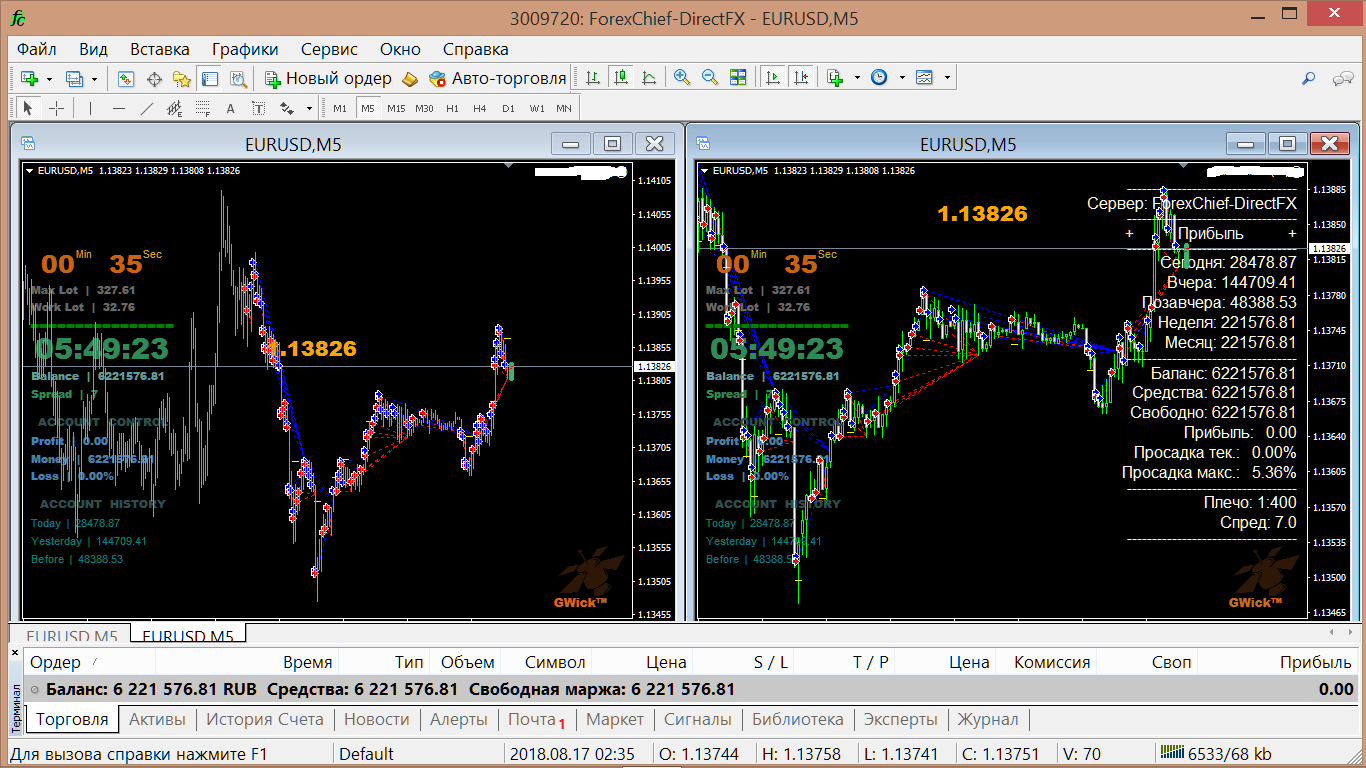The width and height of the screenshot is (1366, 768).
Task: Switch to Новости terminal tab
Action: 377,720
